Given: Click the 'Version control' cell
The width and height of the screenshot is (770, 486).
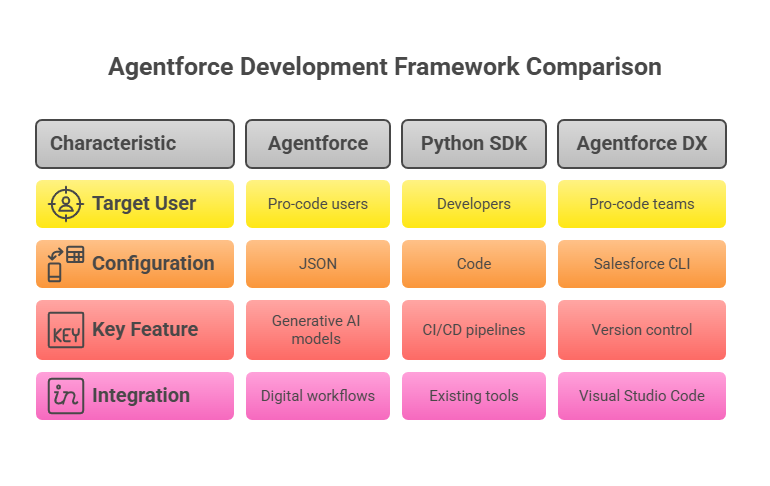Looking at the screenshot, I should click(642, 330).
